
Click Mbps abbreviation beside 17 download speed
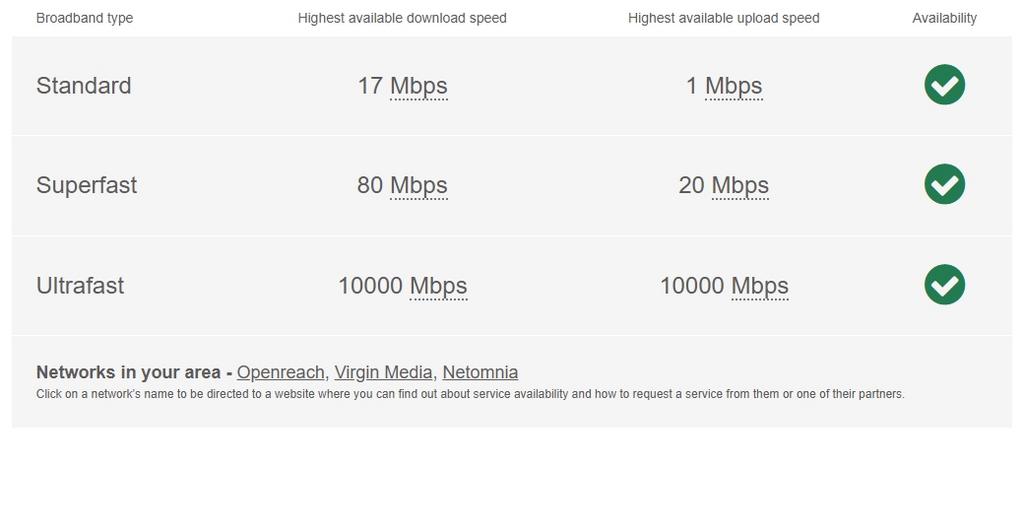[419, 86]
